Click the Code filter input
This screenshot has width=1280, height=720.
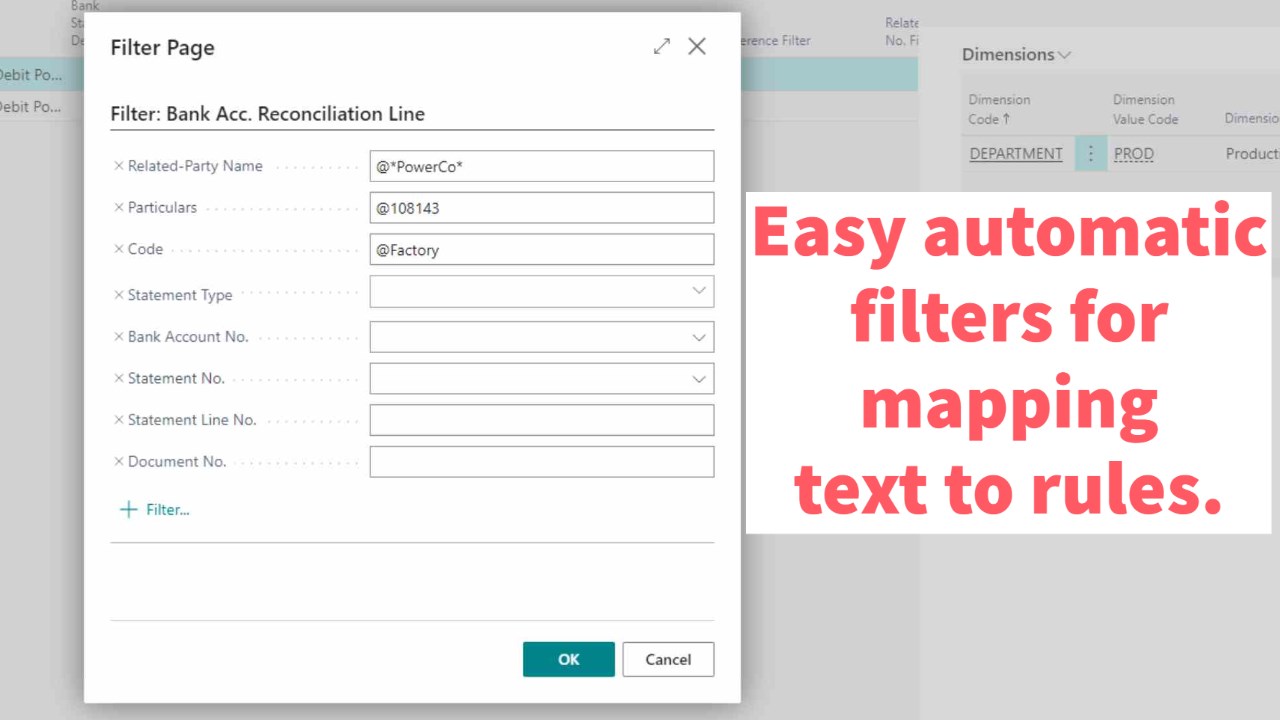point(542,249)
